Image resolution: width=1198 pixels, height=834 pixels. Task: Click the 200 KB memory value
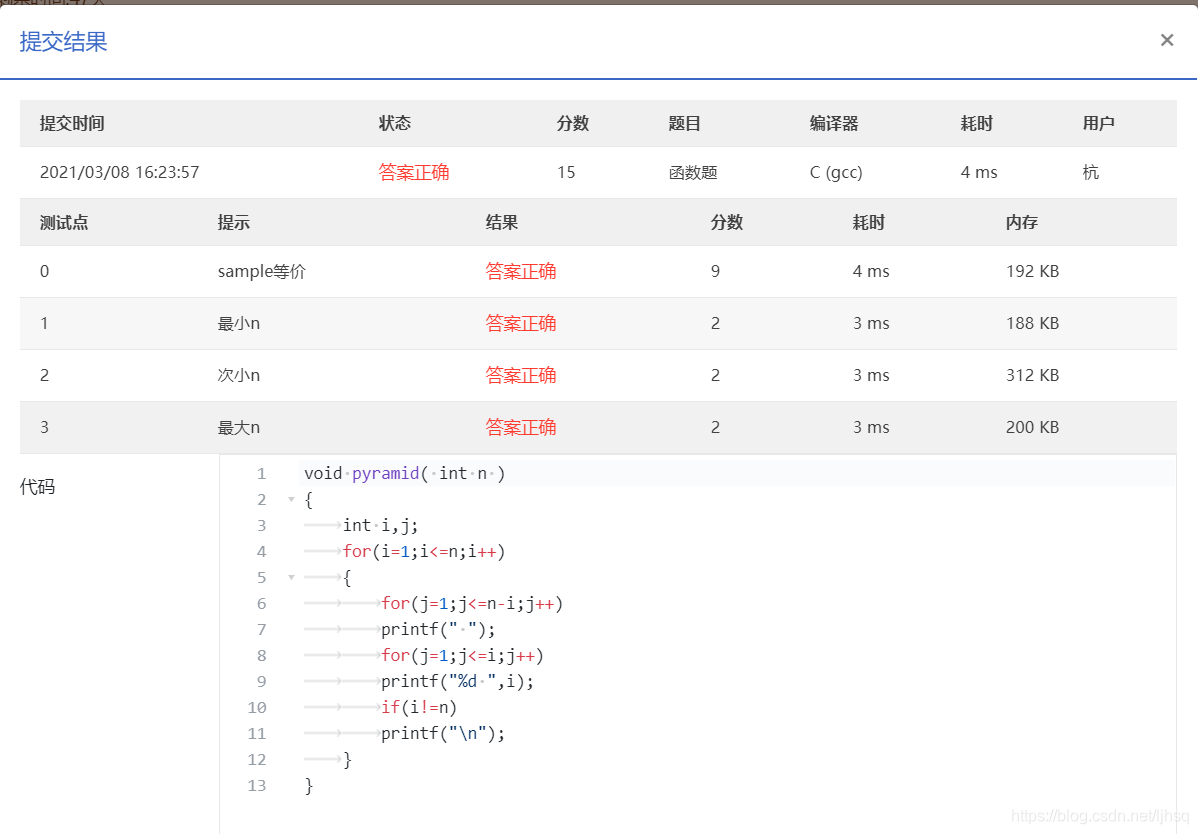1032,427
